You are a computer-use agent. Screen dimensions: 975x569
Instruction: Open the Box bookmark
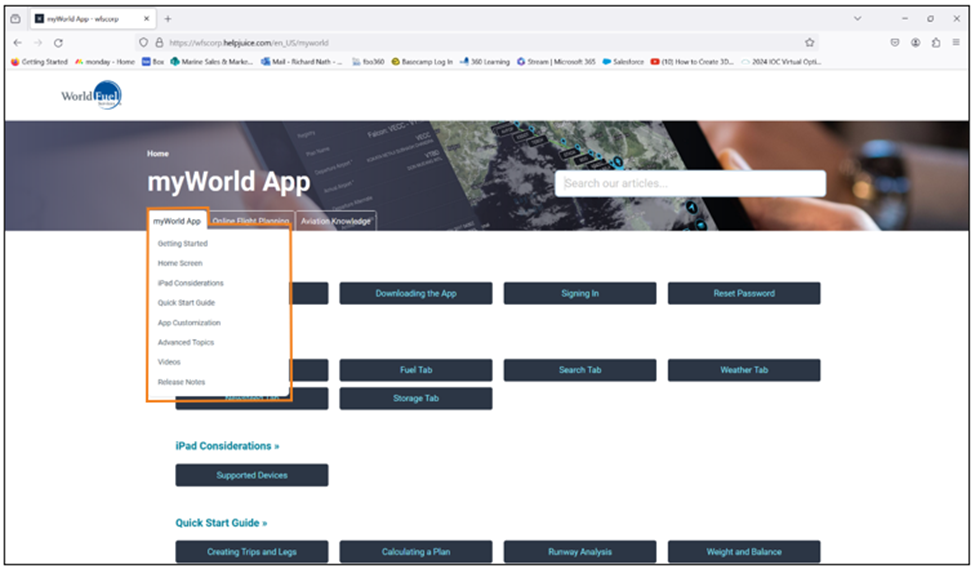153,62
